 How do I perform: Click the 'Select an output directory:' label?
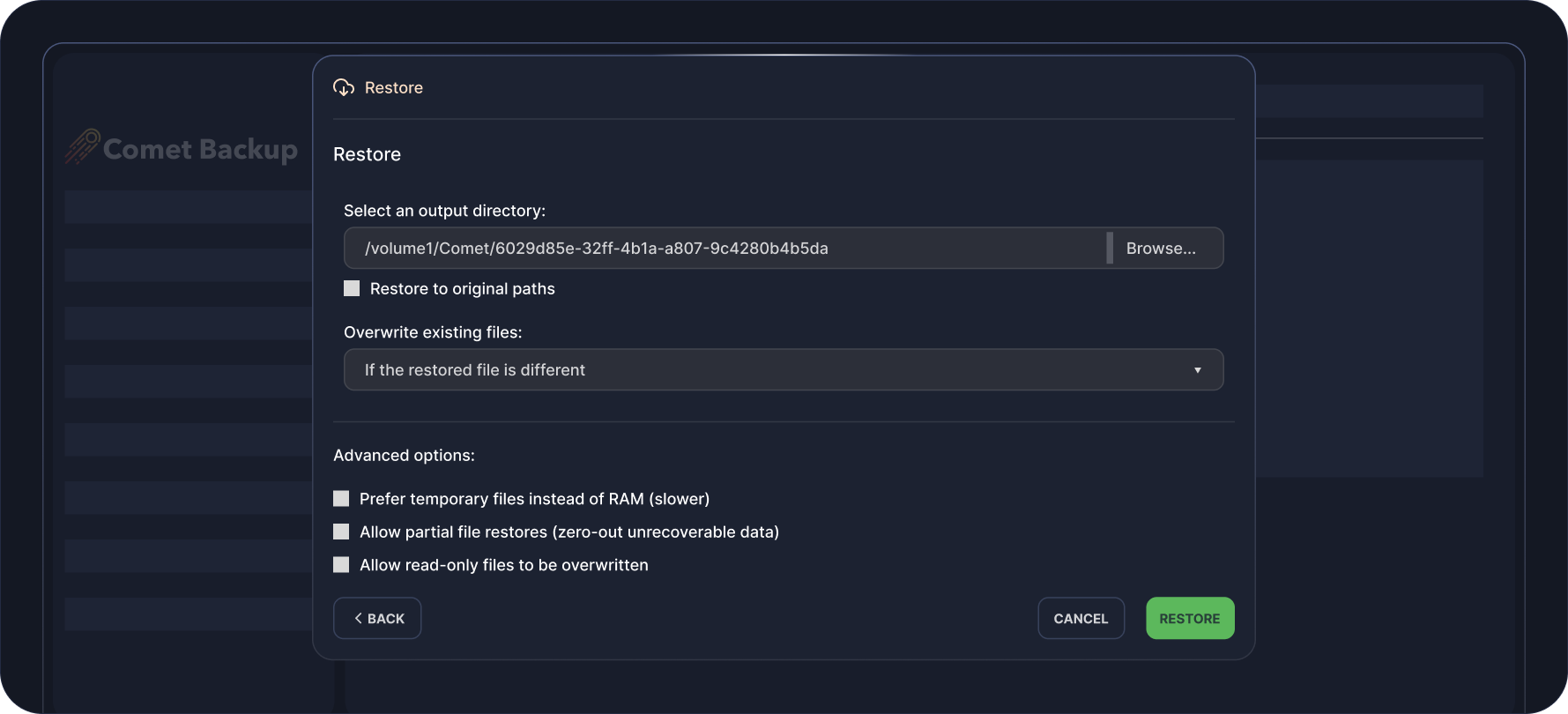(x=444, y=211)
